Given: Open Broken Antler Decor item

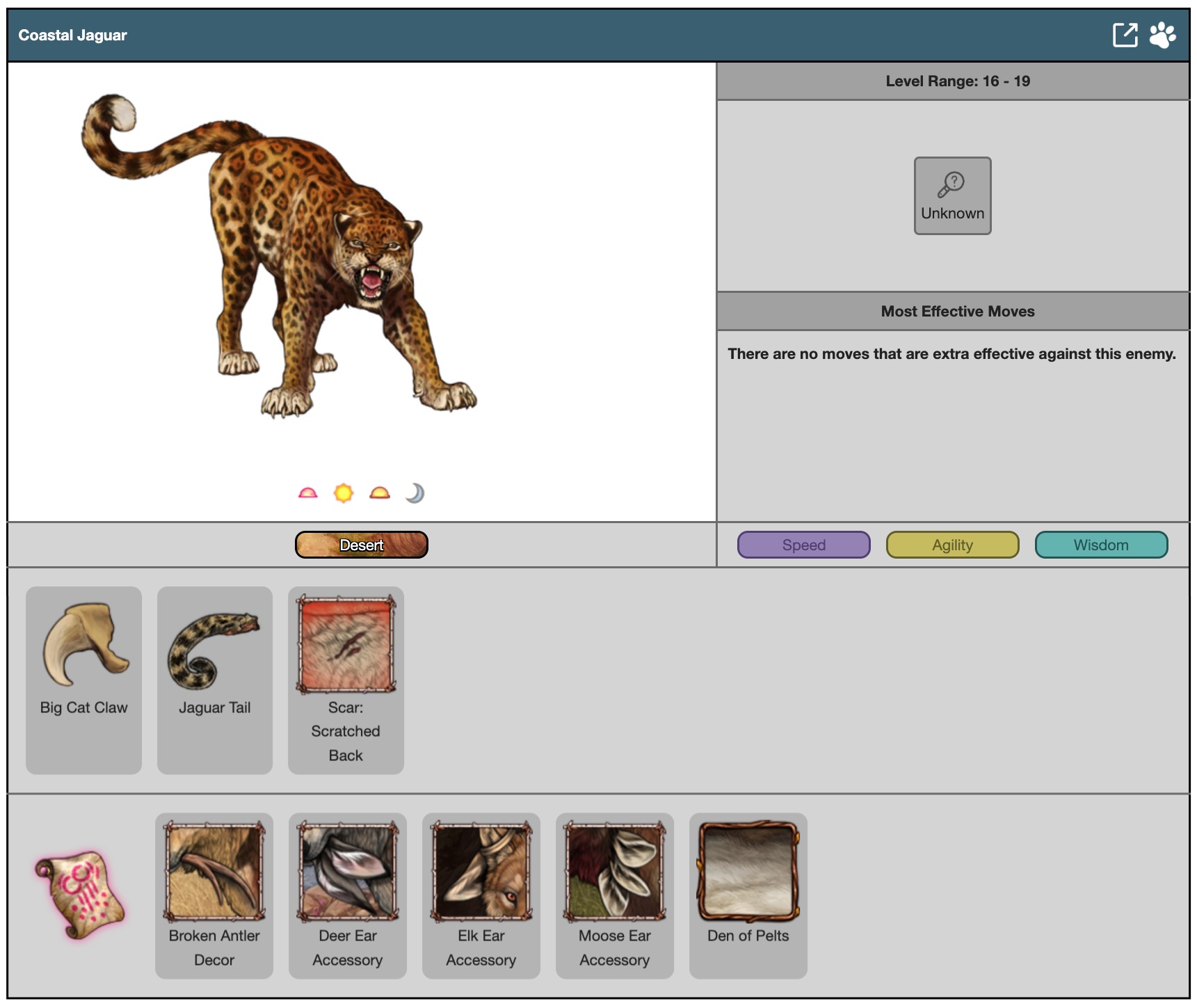Looking at the screenshot, I should click(x=214, y=895).
